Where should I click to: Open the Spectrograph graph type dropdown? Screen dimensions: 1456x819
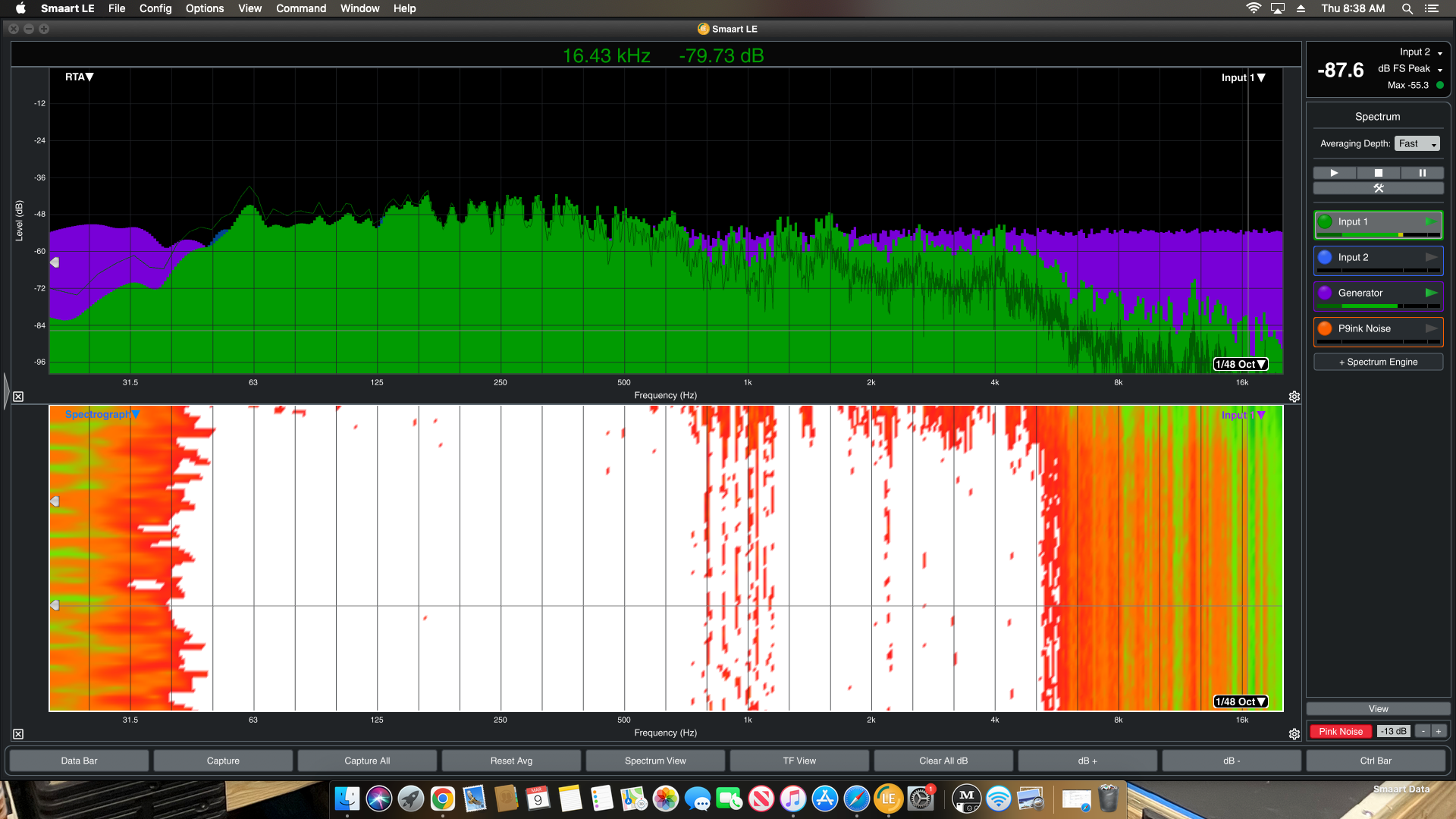tap(102, 414)
